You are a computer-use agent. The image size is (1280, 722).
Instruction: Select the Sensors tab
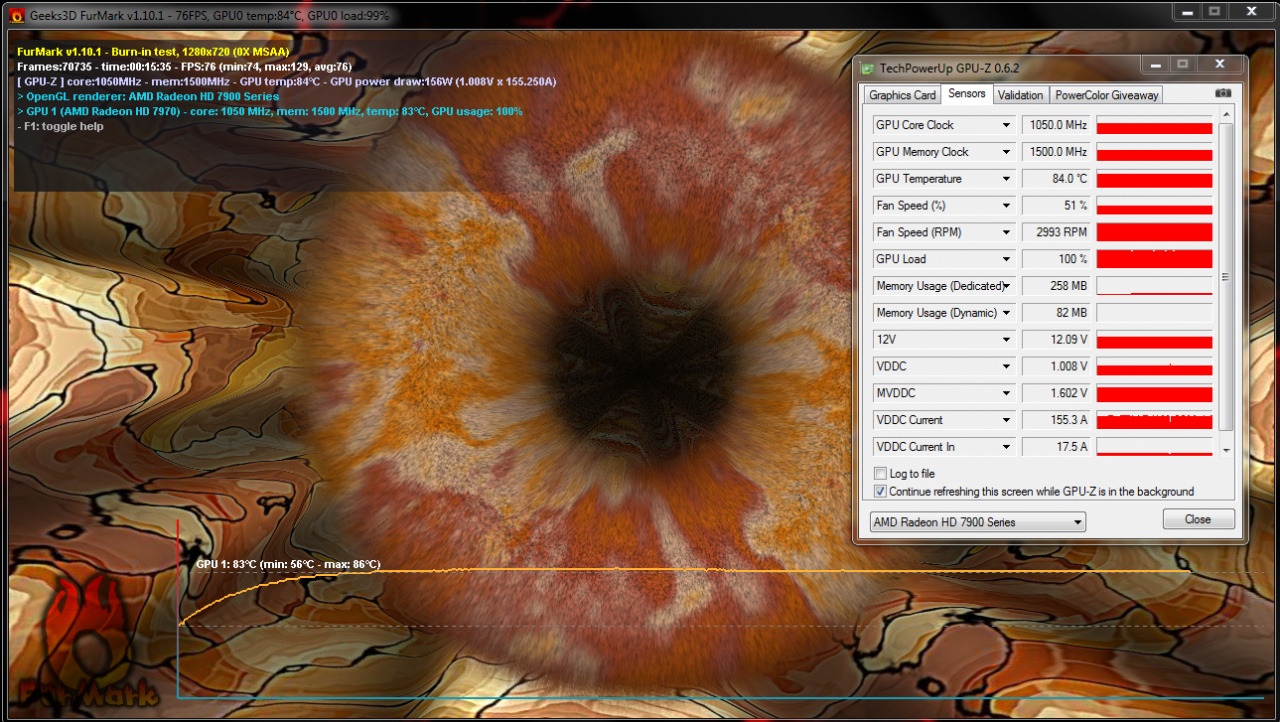pos(967,94)
